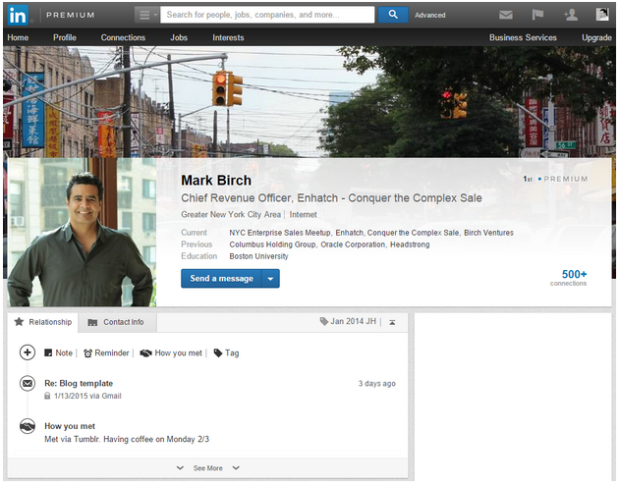Expand the Send a message dropdown arrow
620x487 pixels.
[269, 279]
